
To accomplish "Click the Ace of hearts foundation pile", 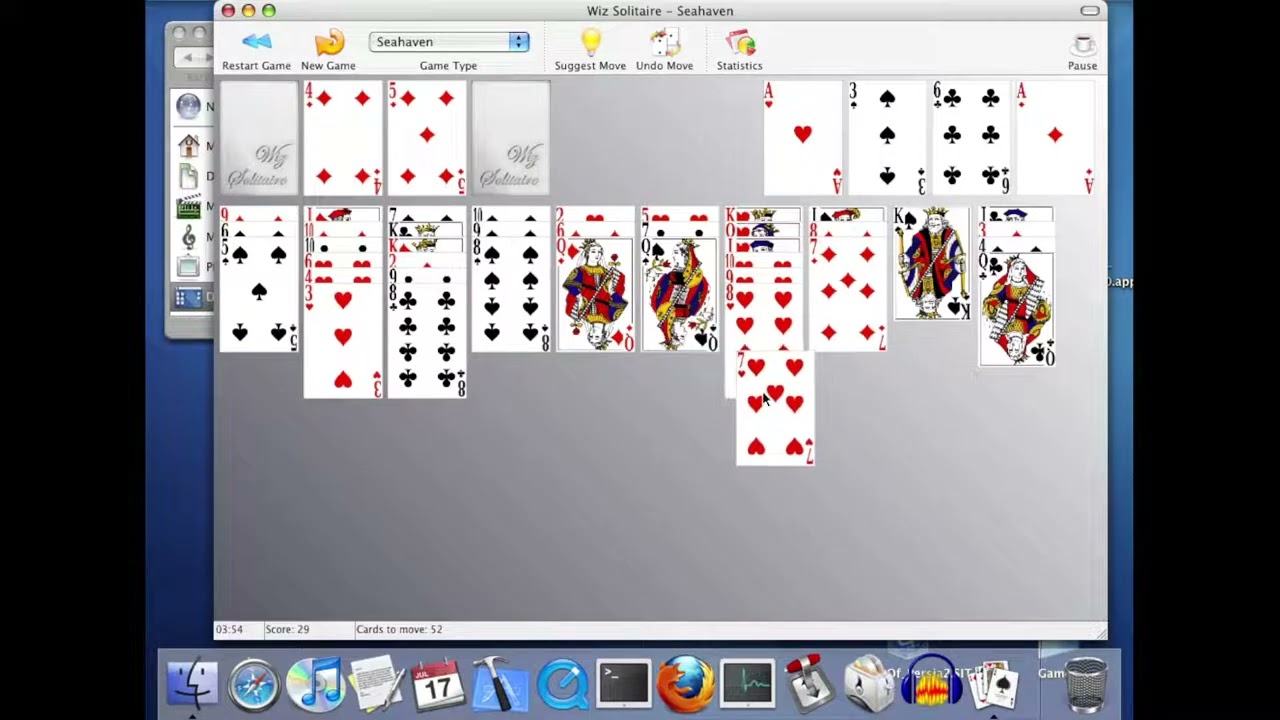I will 803,139.
